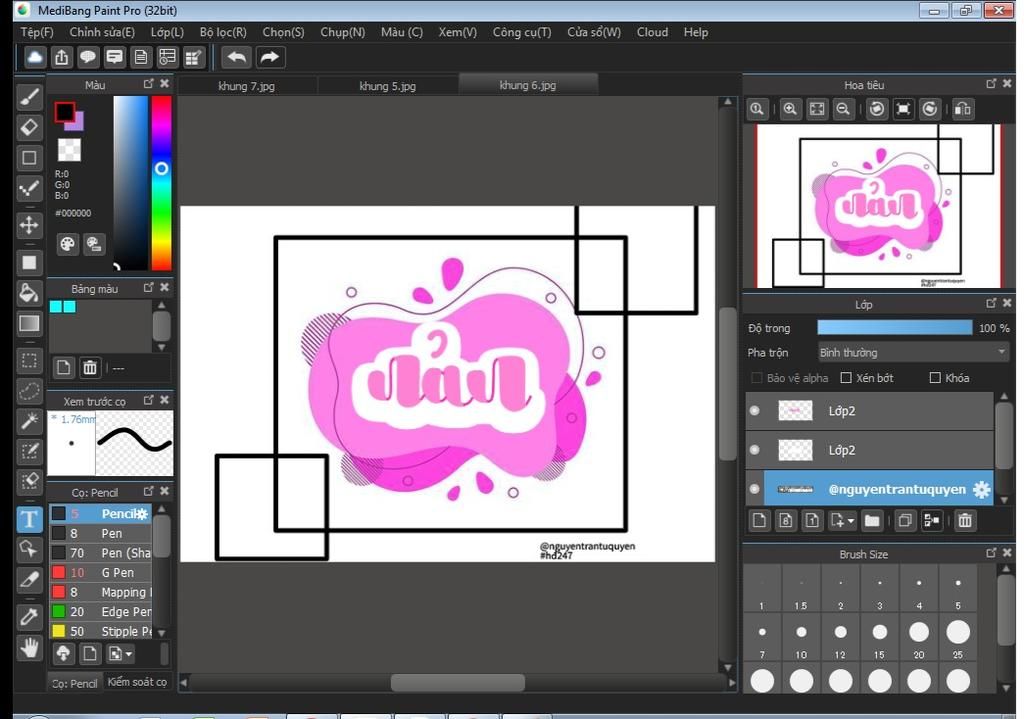Click the Redo arrow in toolbar
Viewport: 1024px width, 719px height.
pyautogui.click(x=269, y=57)
